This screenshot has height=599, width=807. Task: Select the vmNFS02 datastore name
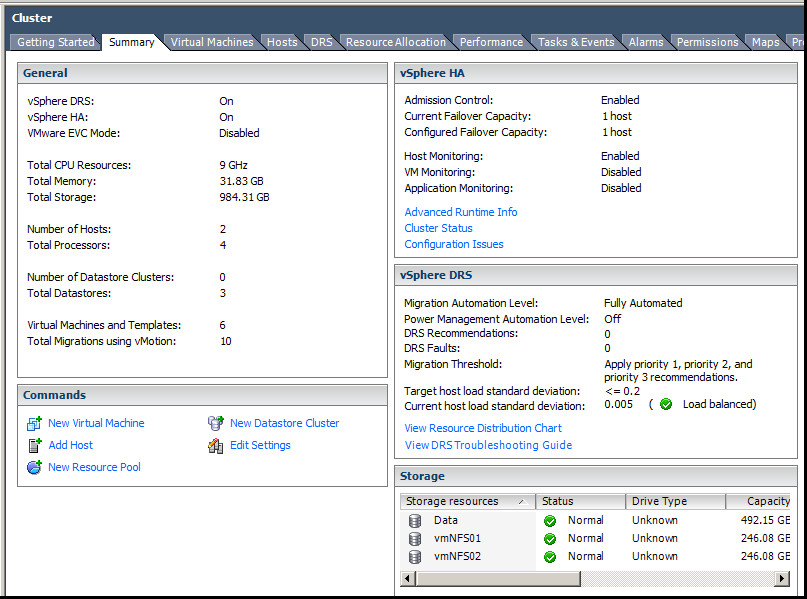coord(457,556)
